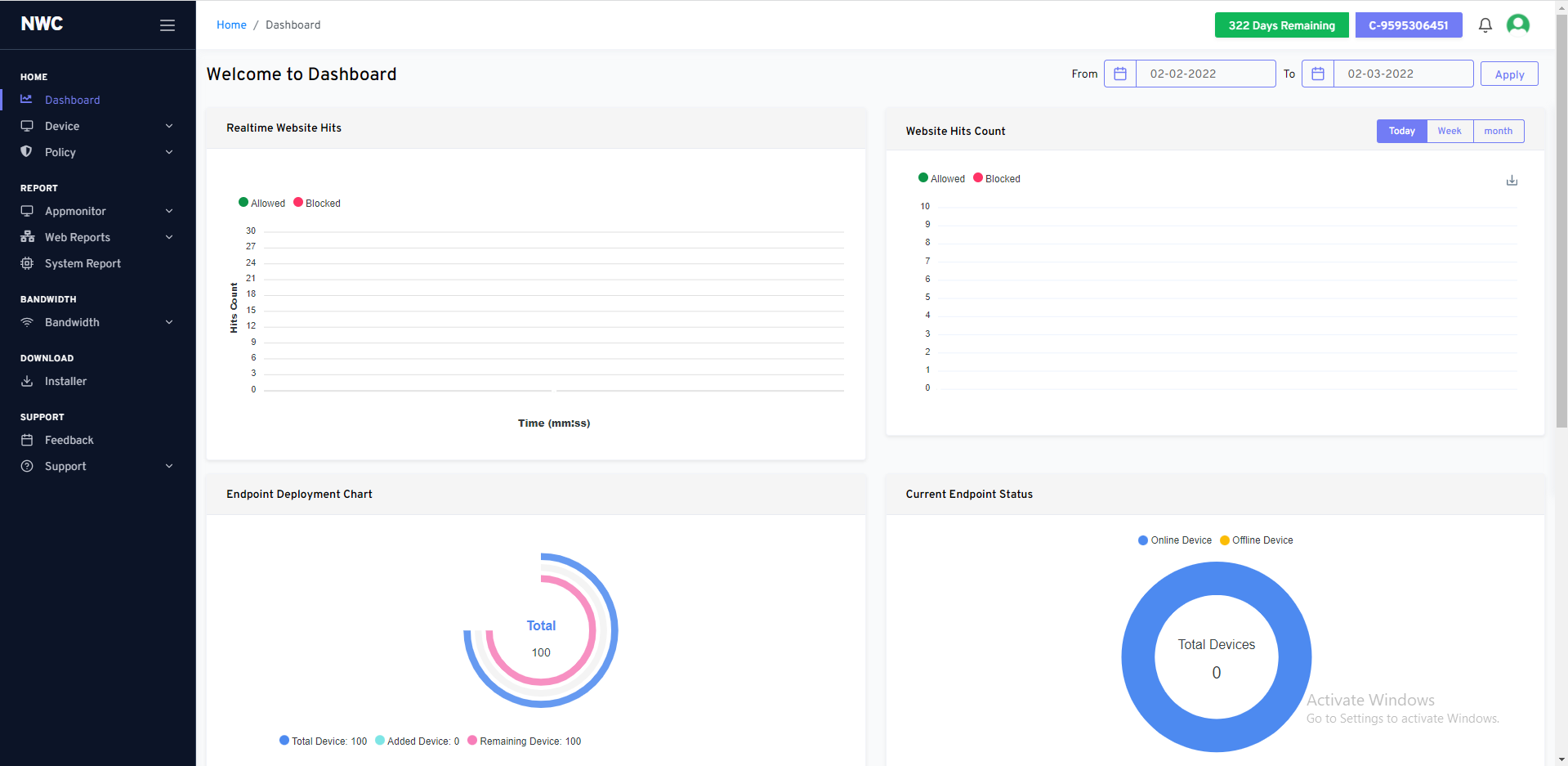Click the Support question-mark icon
The image size is (1568, 766).
(x=27, y=466)
